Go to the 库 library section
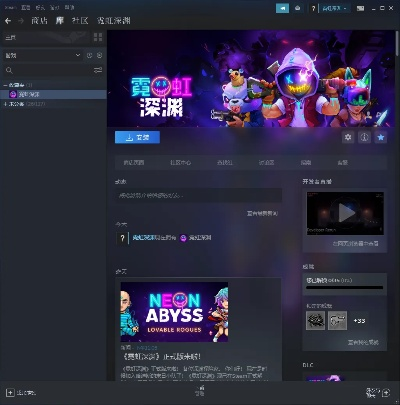Image resolution: width=400 pixels, height=405 pixels. pos(60,21)
